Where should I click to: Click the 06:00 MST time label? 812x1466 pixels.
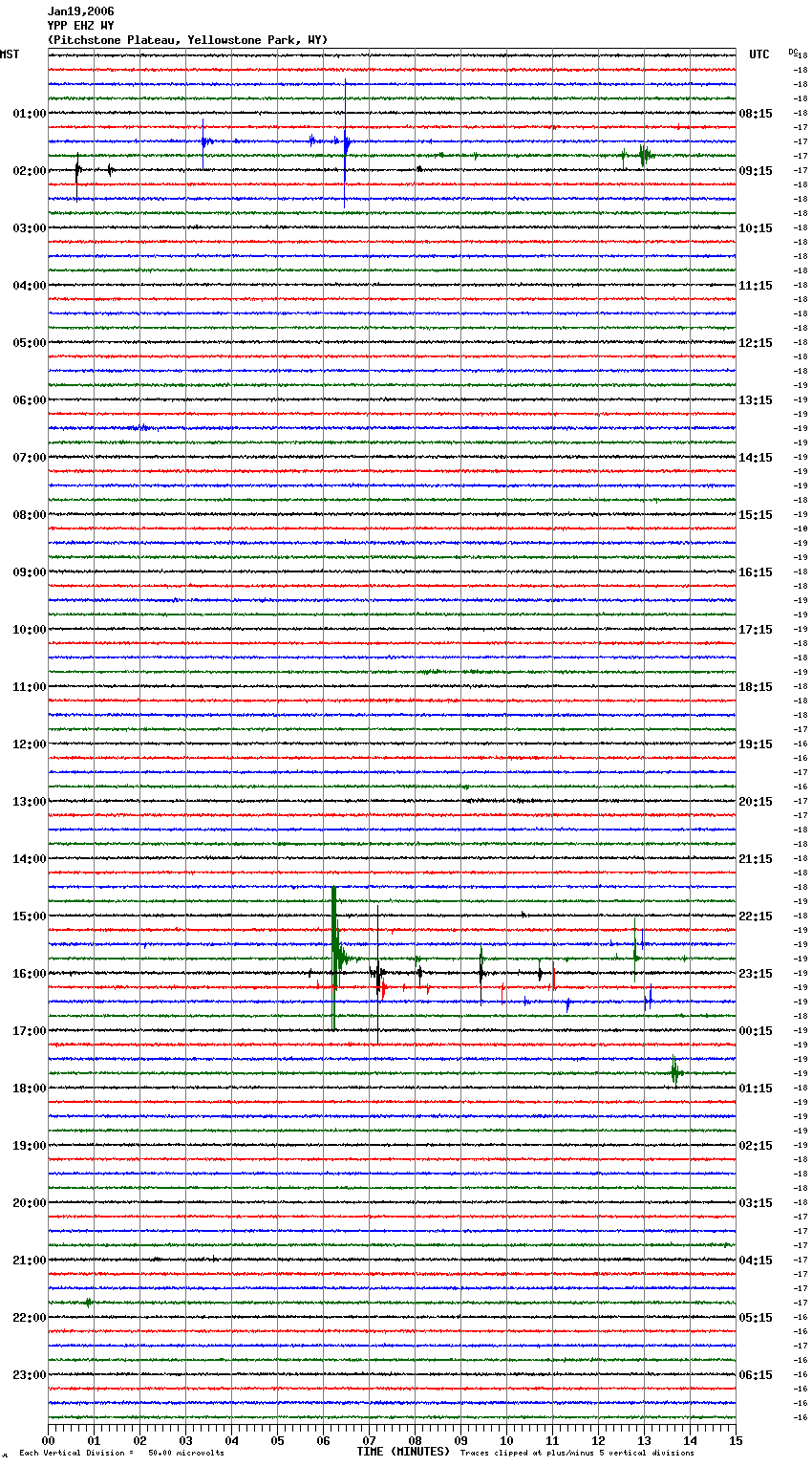point(30,400)
